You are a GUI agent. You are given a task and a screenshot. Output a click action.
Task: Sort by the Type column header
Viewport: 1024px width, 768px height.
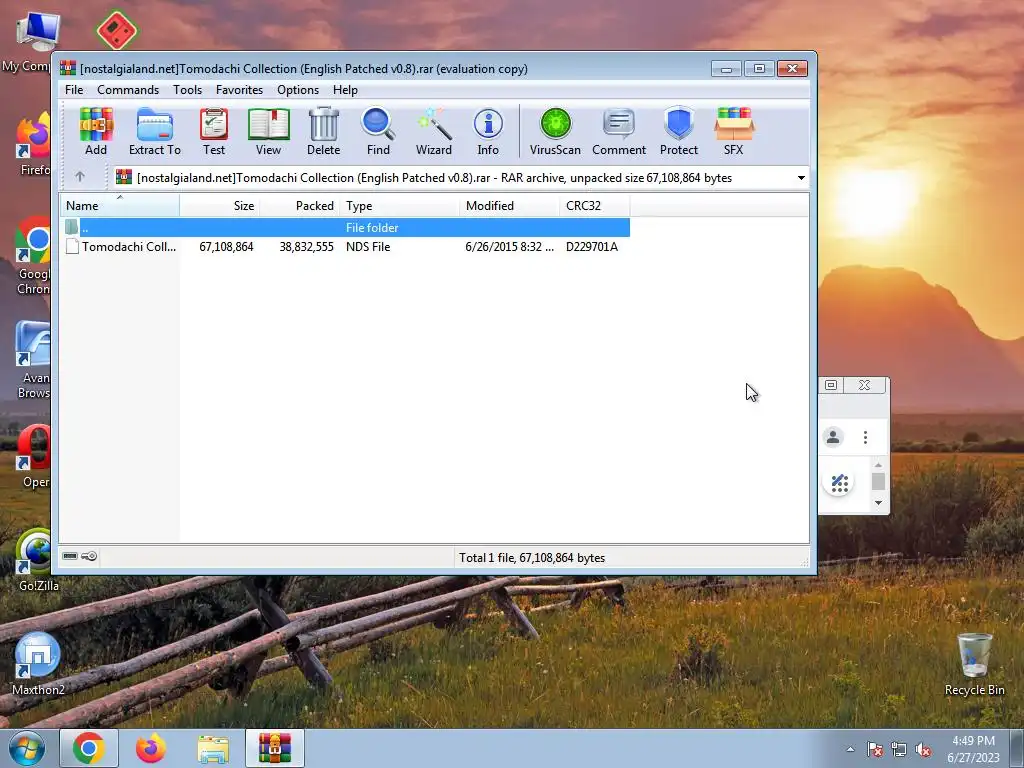click(x=400, y=206)
